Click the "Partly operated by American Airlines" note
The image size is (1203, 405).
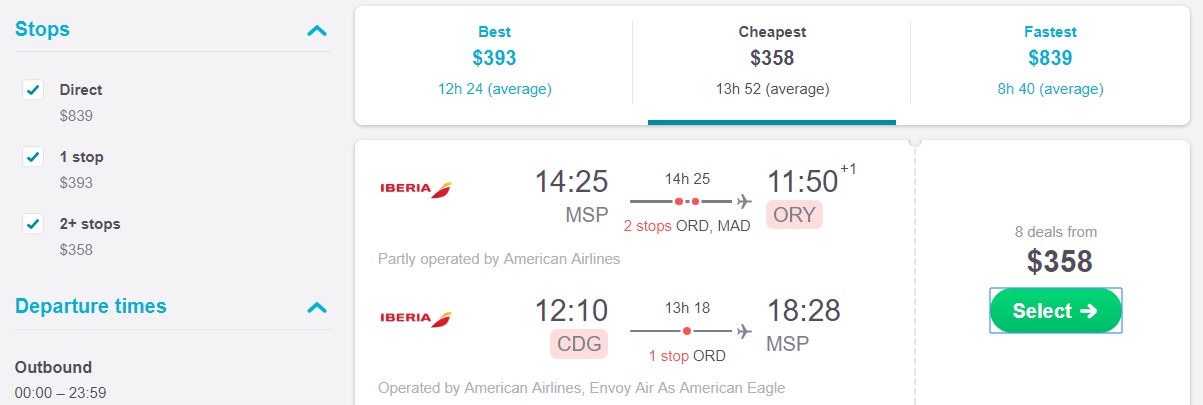click(499, 259)
